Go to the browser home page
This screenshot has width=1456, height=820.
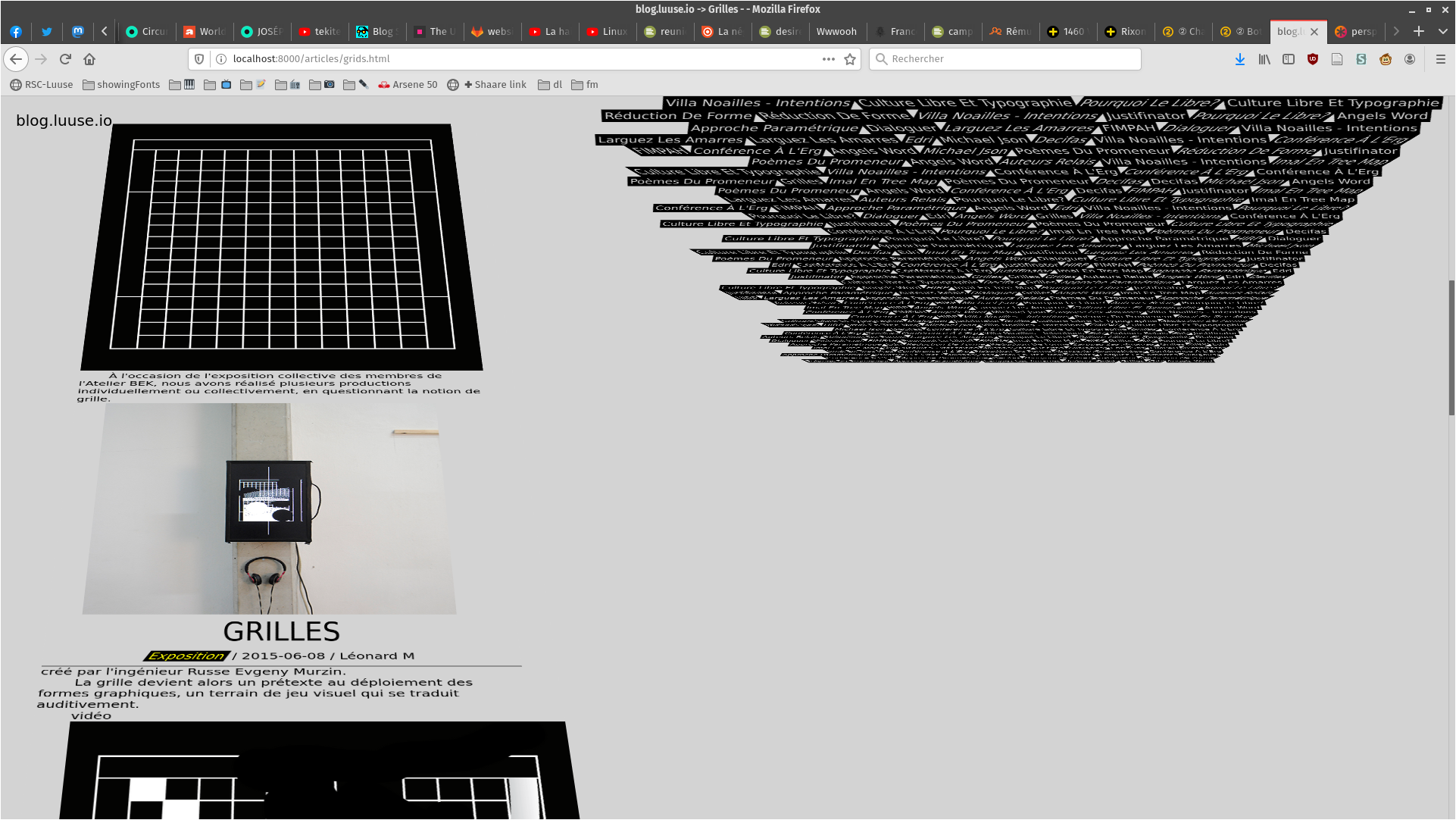(89, 59)
